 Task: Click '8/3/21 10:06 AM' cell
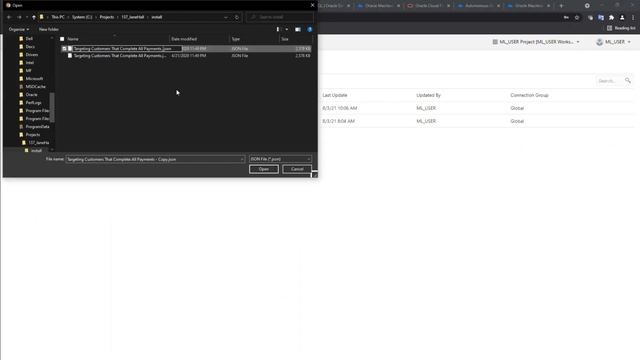point(340,108)
